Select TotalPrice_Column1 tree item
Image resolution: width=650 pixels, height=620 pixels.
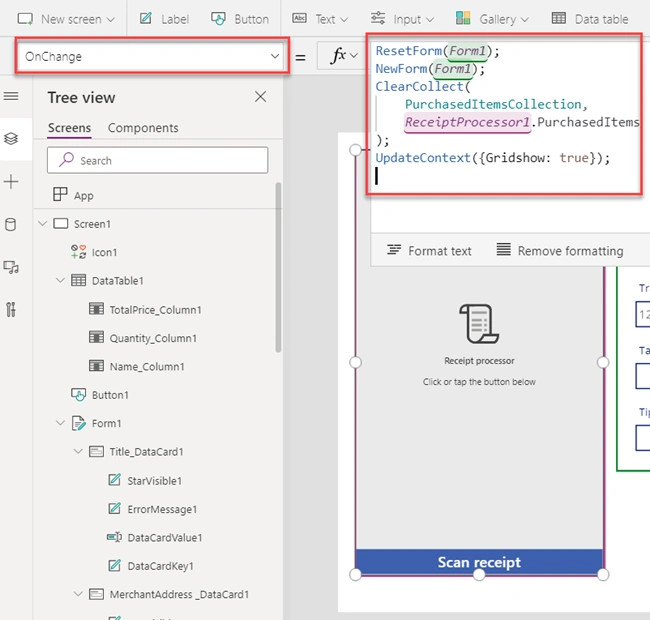coord(155,310)
